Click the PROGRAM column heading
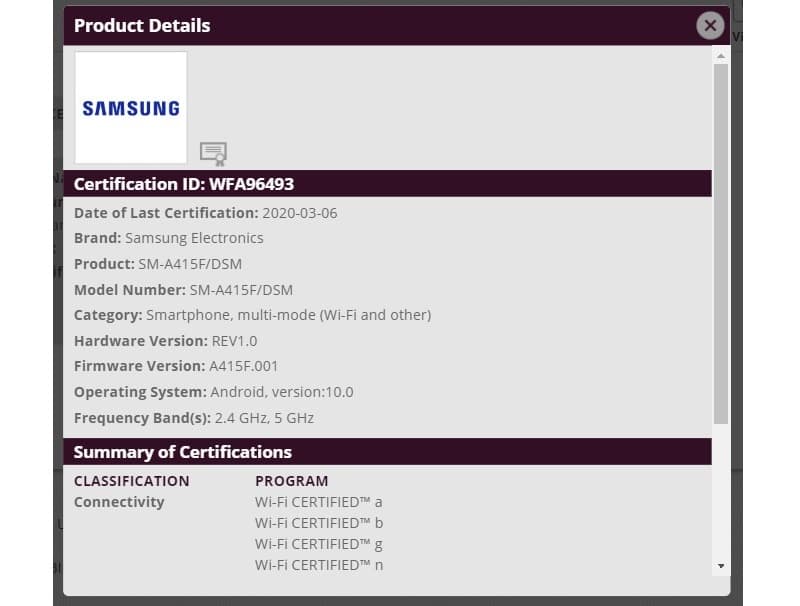The image size is (800, 606). 291,481
